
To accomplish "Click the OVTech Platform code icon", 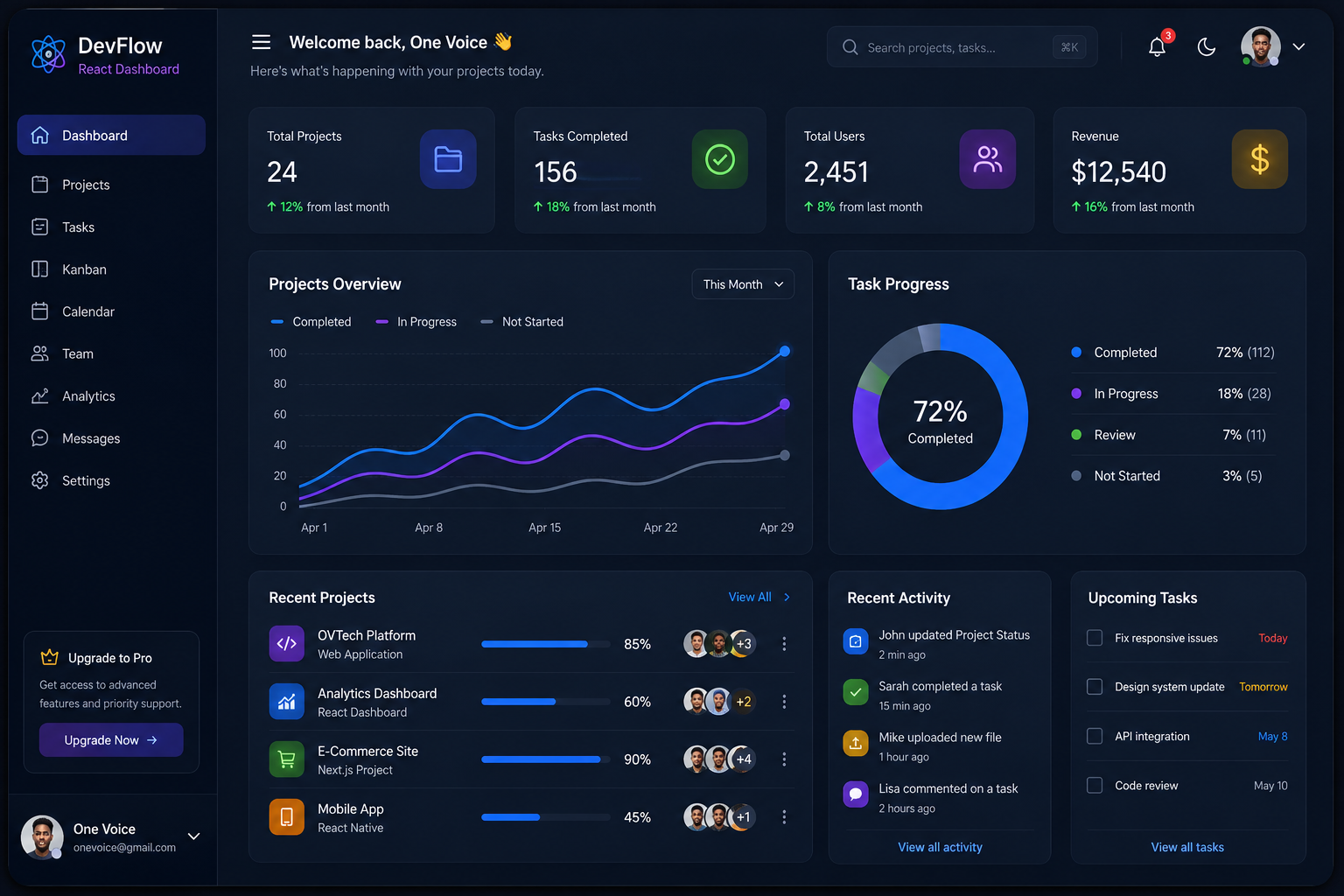I will (x=287, y=643).
